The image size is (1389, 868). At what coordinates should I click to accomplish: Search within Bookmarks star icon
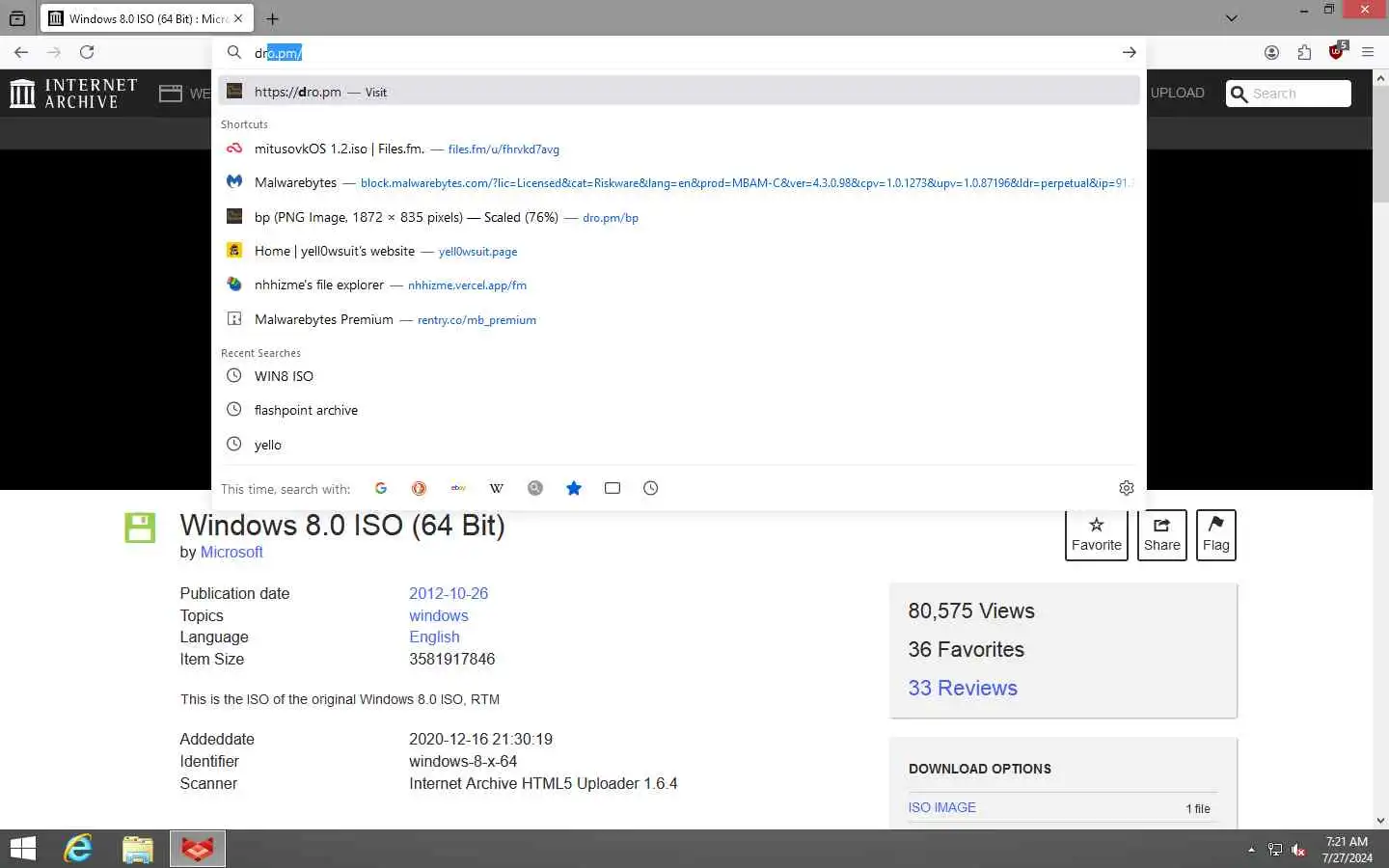click(x=574, y=488)
